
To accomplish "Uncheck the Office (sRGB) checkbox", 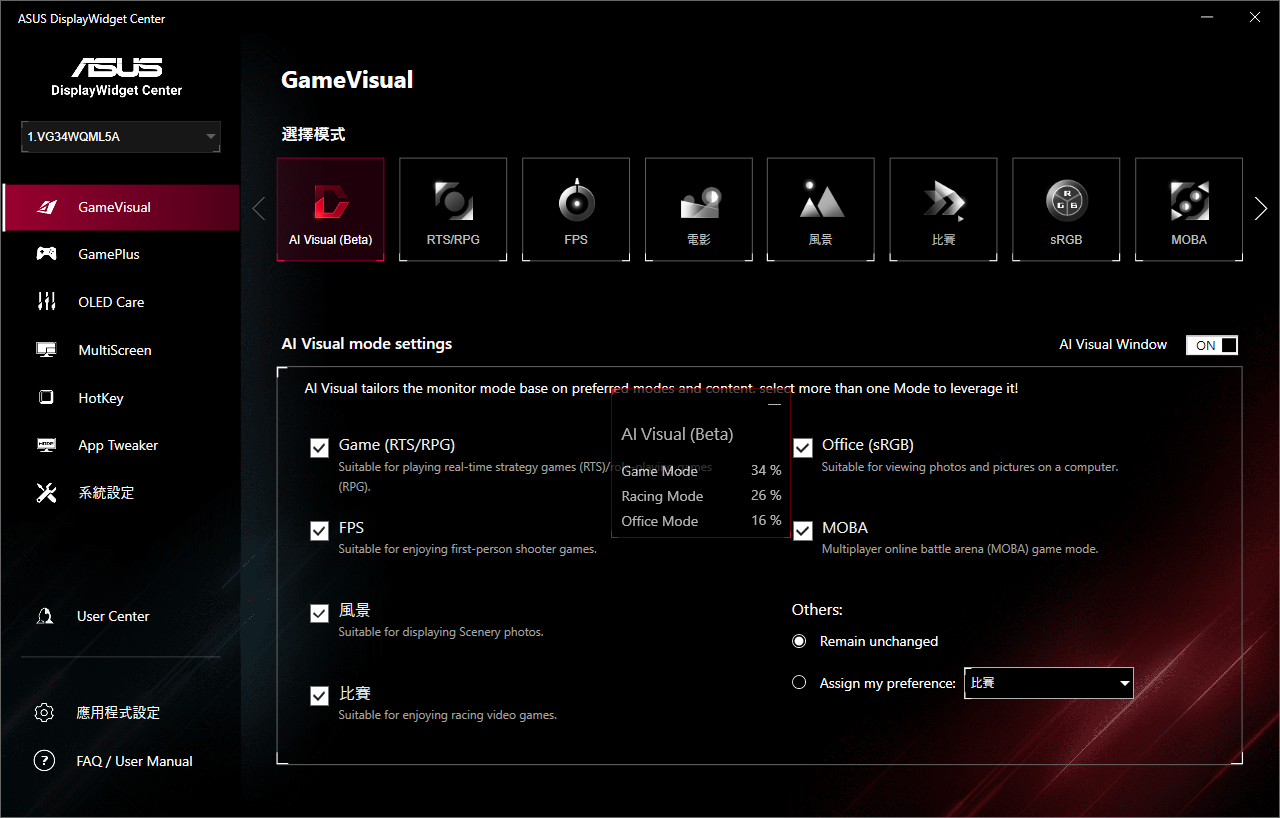I will (802, 448).
